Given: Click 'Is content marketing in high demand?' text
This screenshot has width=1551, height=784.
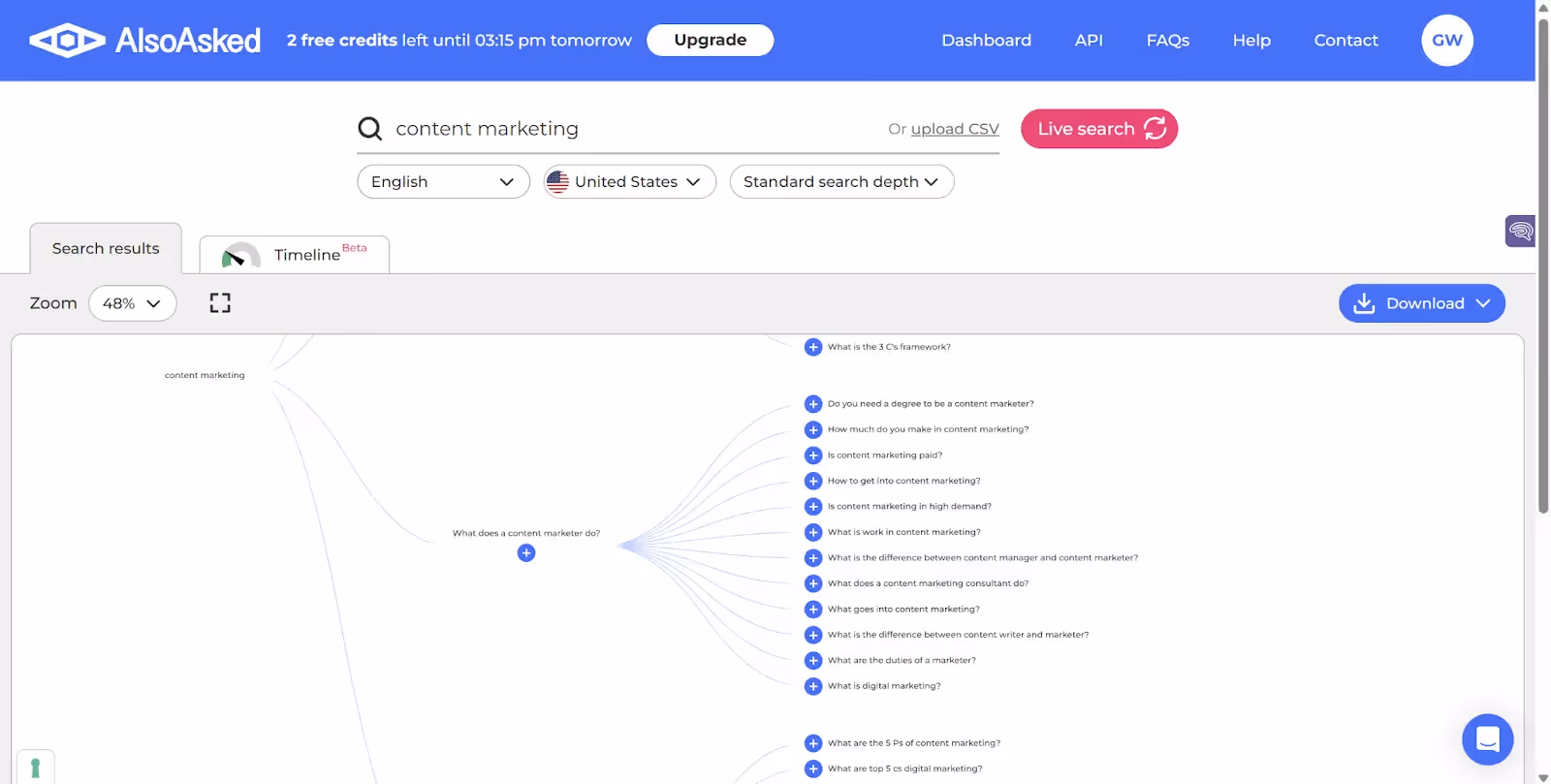Looking at the screenshot, I should pyautogui.click(x=909, y=507).
